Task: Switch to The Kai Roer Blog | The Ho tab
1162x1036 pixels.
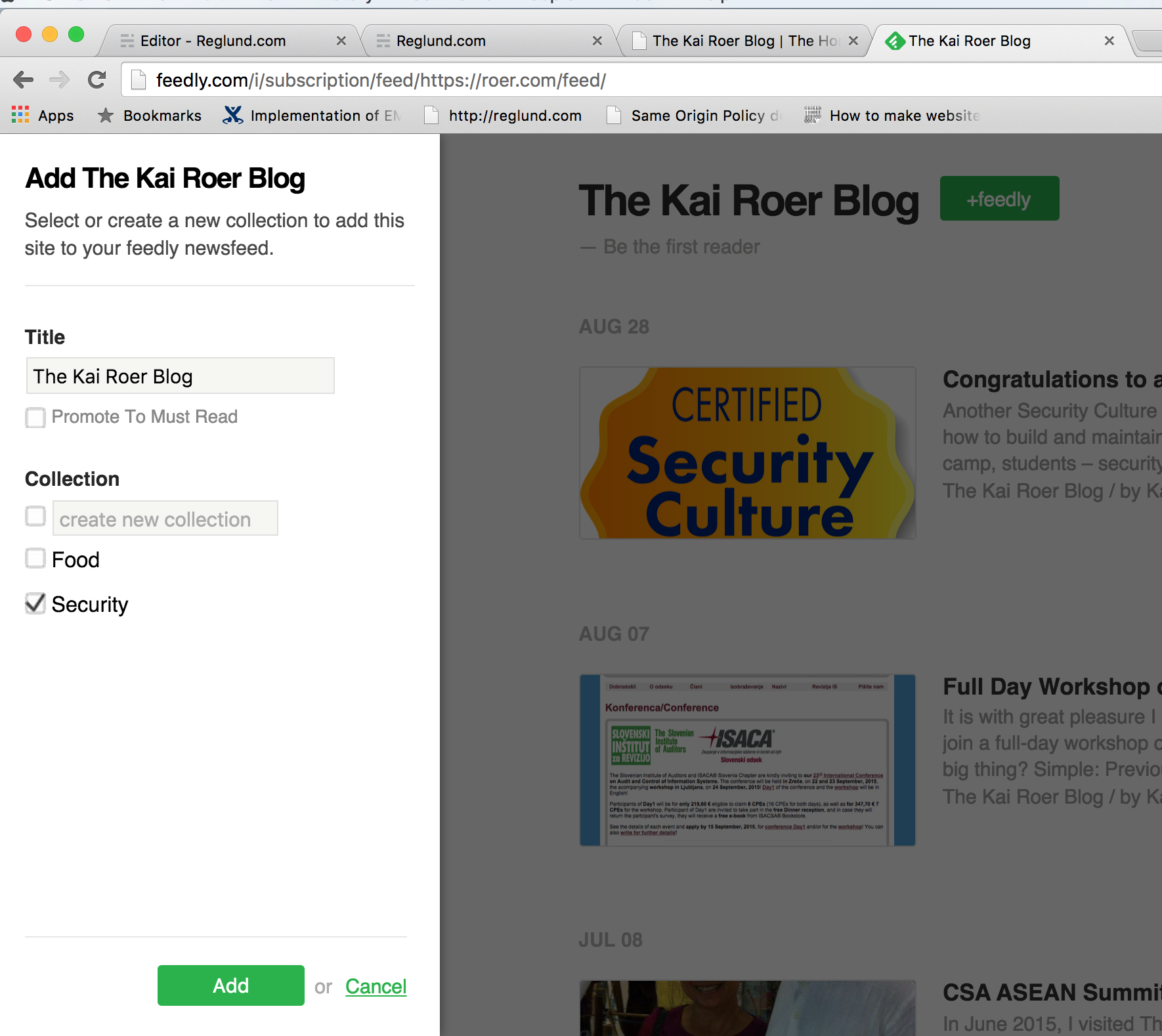Action: pyautogui.click(x=745, y=41)
